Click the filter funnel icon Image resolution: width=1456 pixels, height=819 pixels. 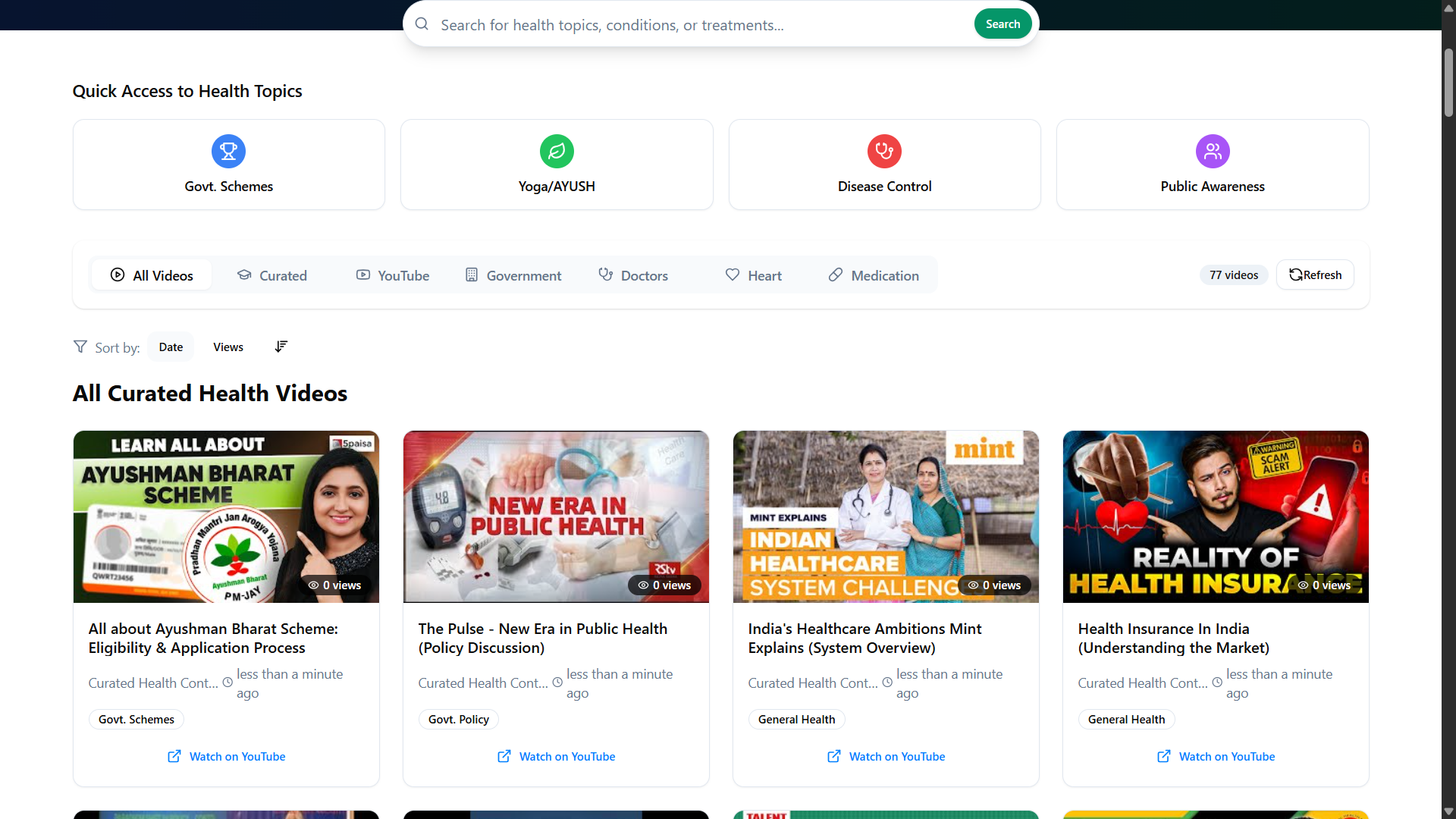pos(80,347)
